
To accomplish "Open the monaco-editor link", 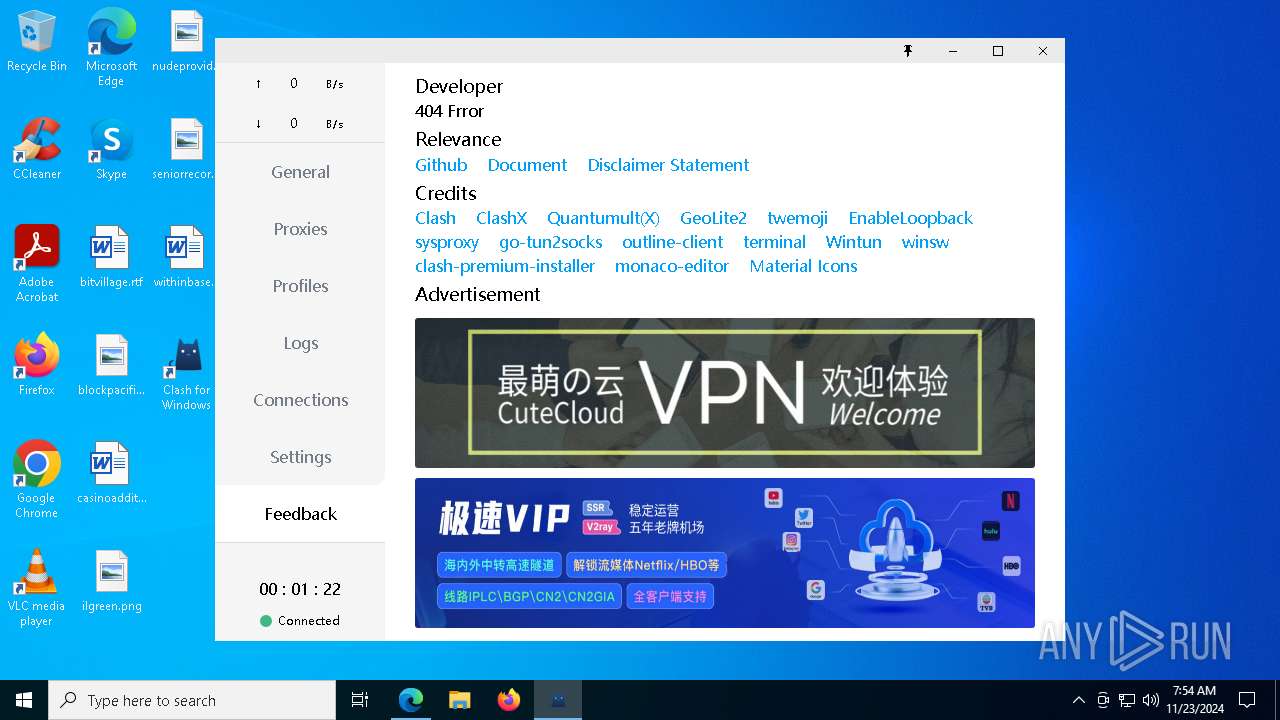I will click(671, 266).
